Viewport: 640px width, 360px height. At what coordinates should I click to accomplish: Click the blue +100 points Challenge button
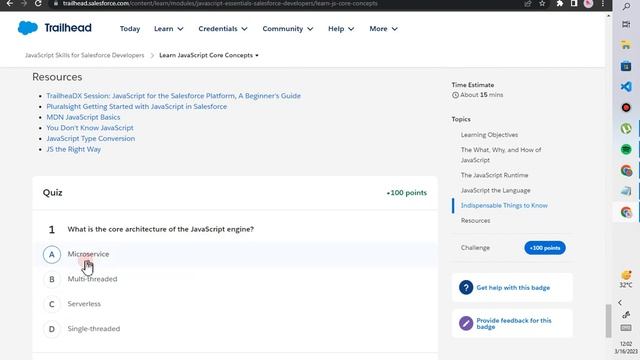545,248
